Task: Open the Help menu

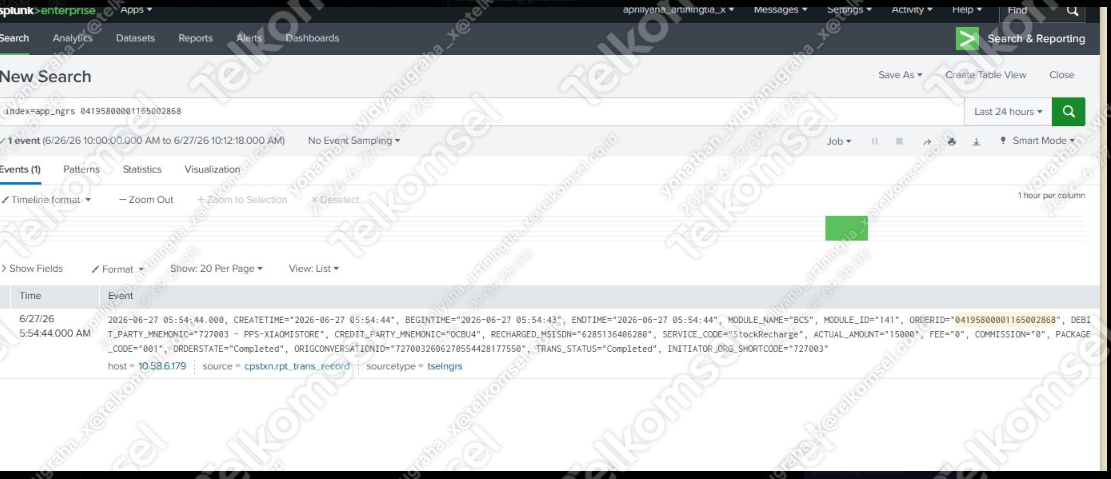Action: pyautogui.click(x=967, y=10)
